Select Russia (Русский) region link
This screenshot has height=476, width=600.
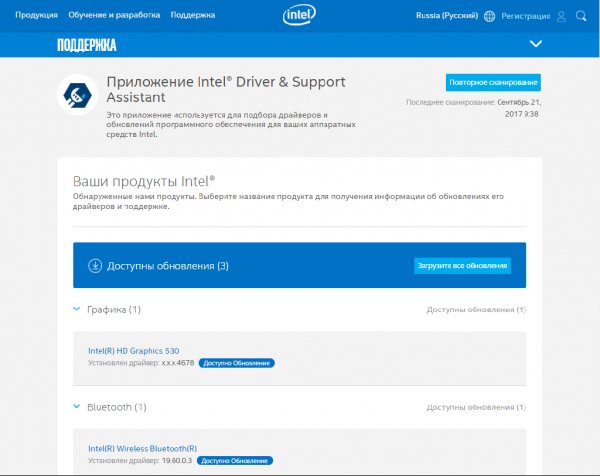tap(447, 16)
